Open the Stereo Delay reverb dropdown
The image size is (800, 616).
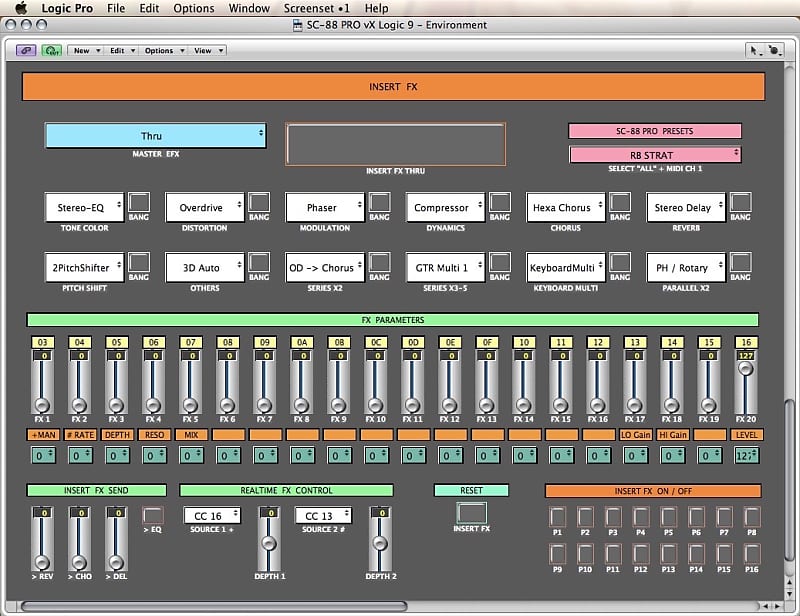point(686,208)
